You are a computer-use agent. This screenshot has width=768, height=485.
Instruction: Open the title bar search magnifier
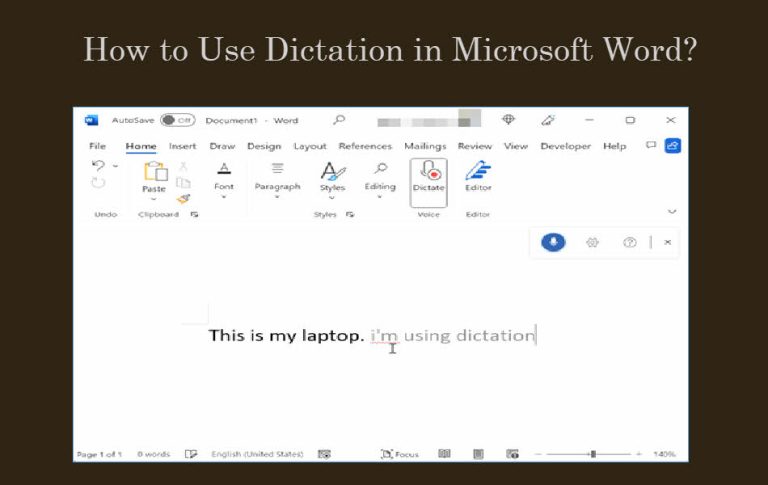339,120
